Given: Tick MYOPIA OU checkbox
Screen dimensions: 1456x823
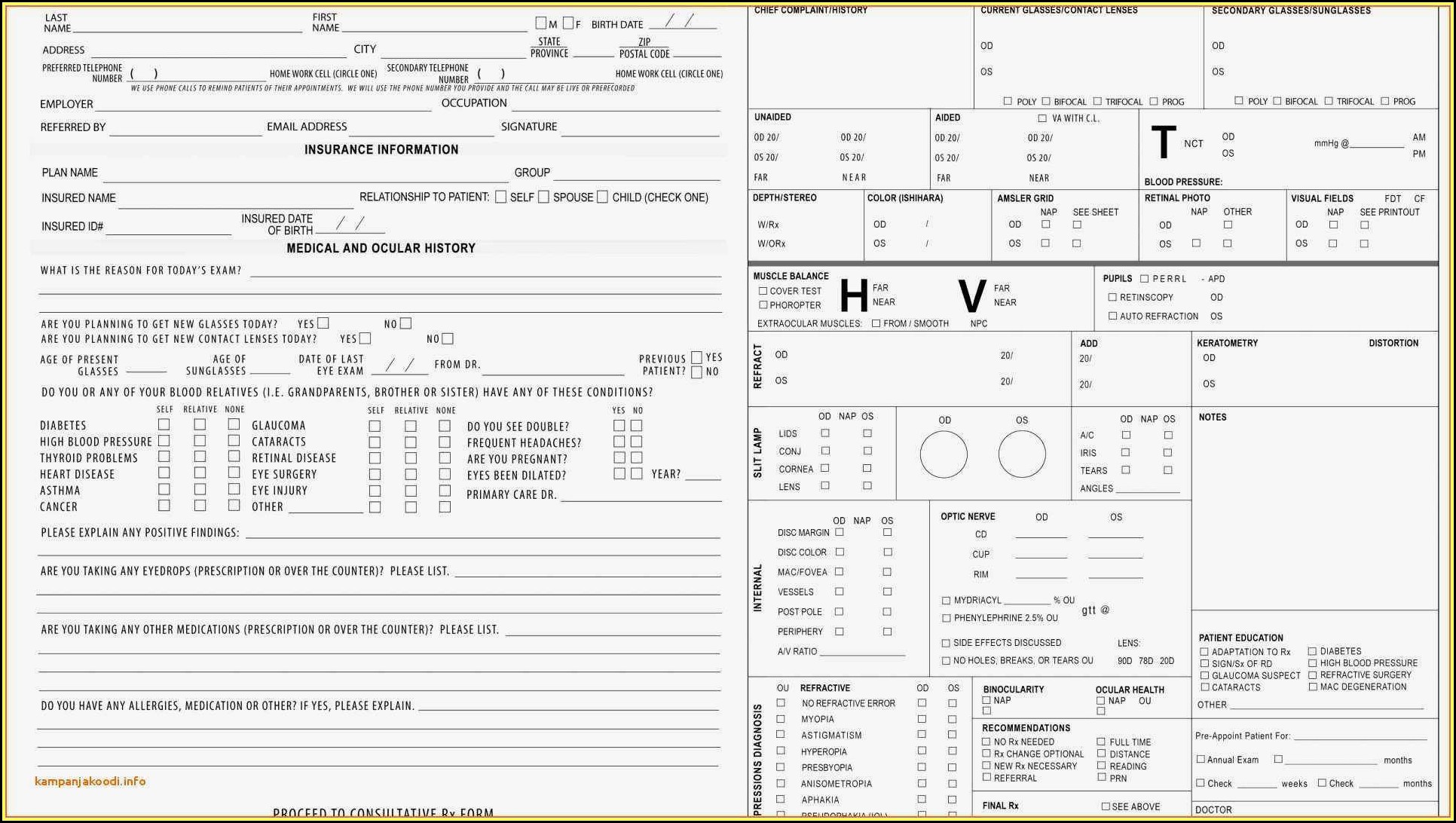Looking at the screenshot, I should 781,719.
